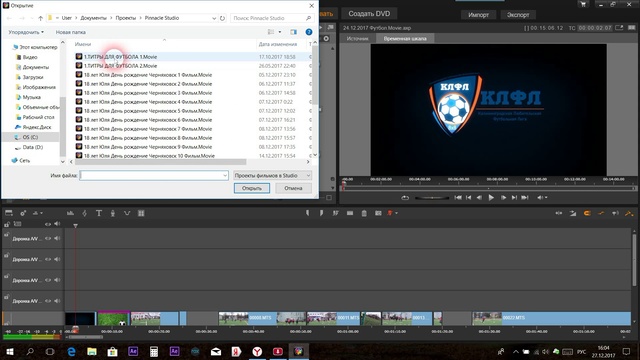Hide video of the topmost A/V track

pyautogui.click(x=48, y=238)
